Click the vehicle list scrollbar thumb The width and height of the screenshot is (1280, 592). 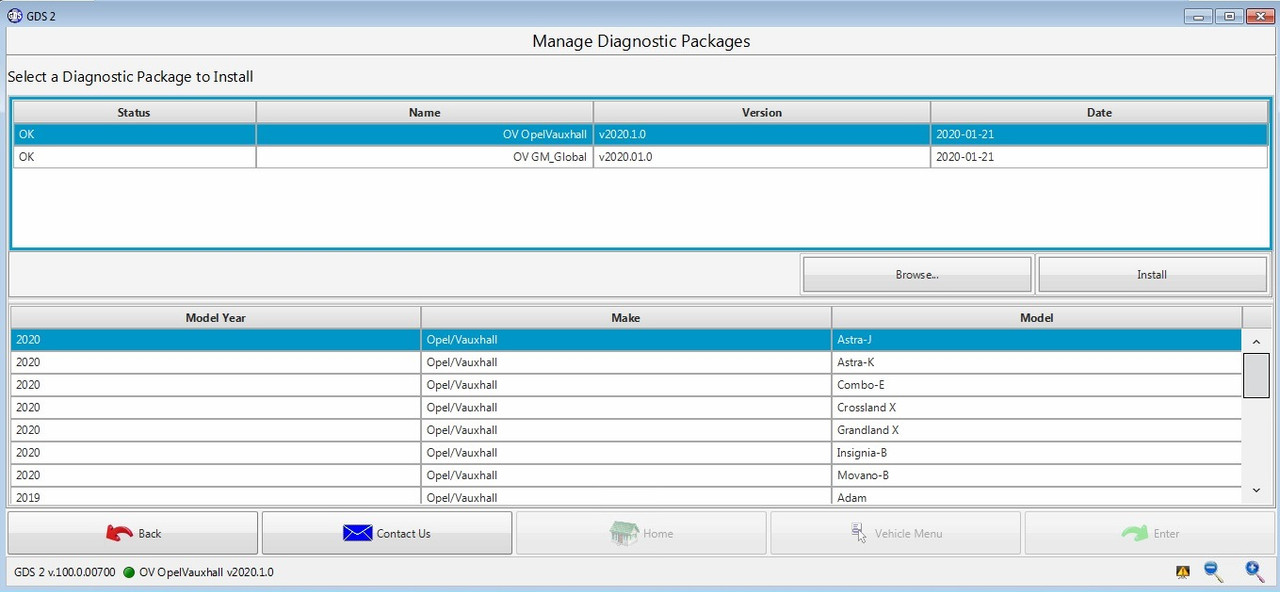[x=1256, y=375]
